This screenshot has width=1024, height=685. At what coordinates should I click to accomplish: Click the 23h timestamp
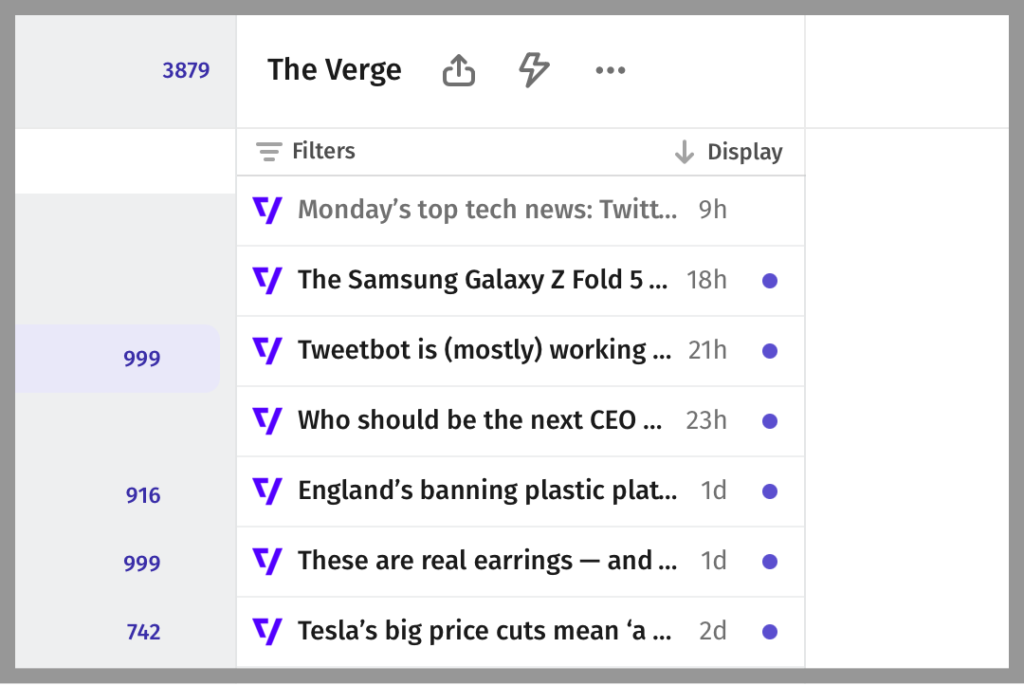tap(706, 421)
